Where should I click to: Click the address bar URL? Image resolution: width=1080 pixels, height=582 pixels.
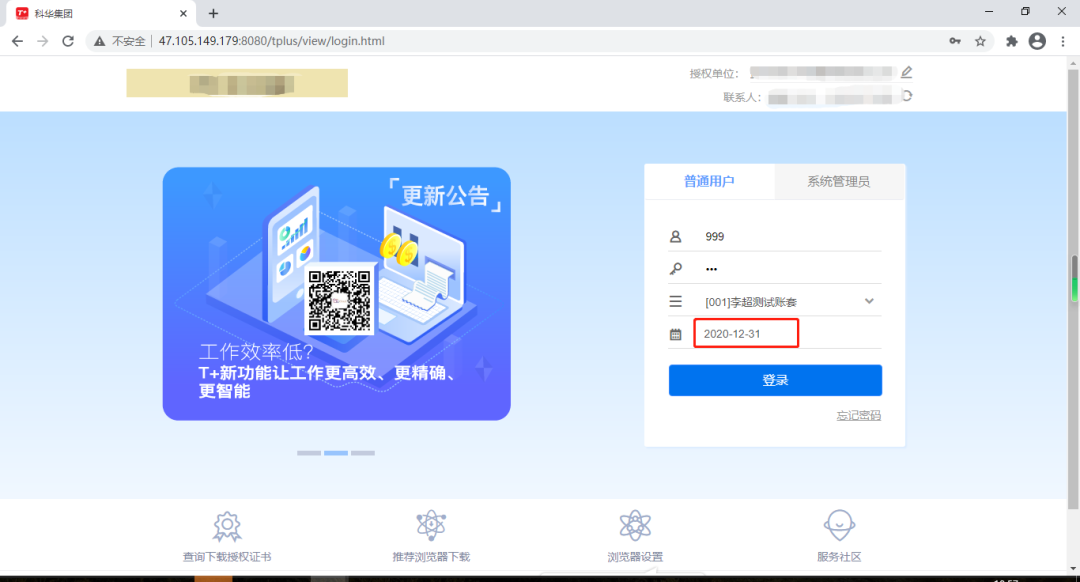click(271, 41)
